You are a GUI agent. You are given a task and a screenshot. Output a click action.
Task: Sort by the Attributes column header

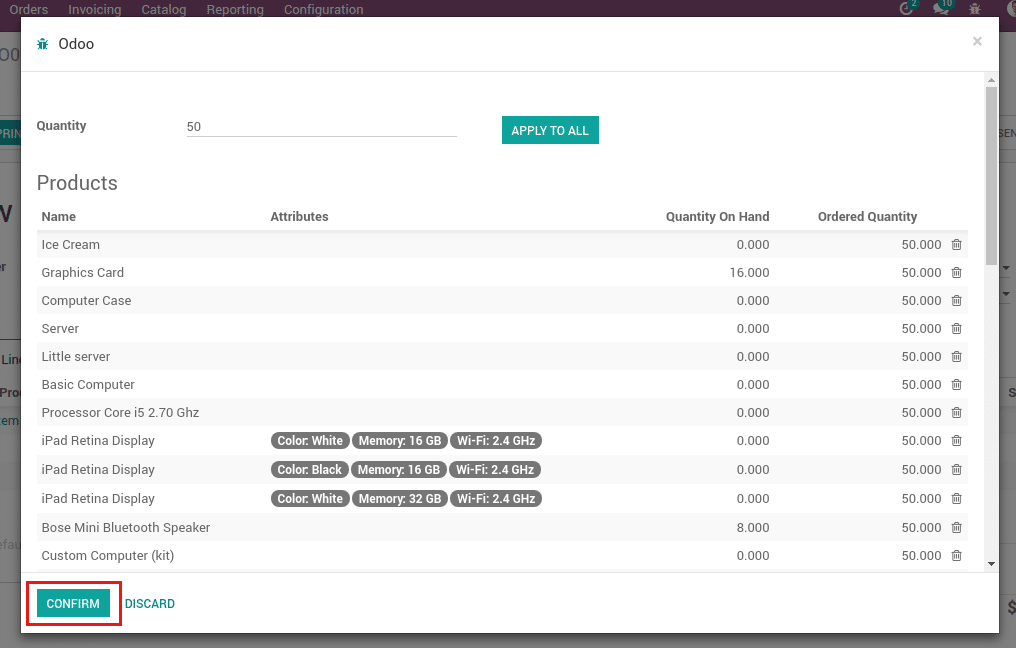coord(299,216)
